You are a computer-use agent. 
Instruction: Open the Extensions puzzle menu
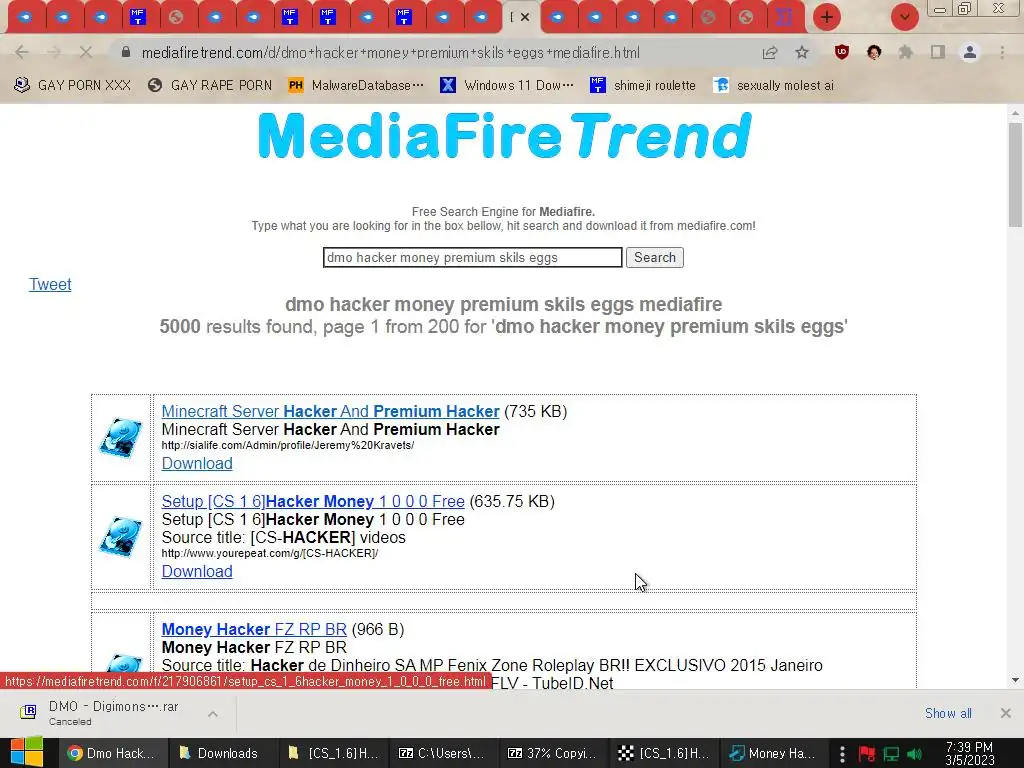tap(906, 52)
